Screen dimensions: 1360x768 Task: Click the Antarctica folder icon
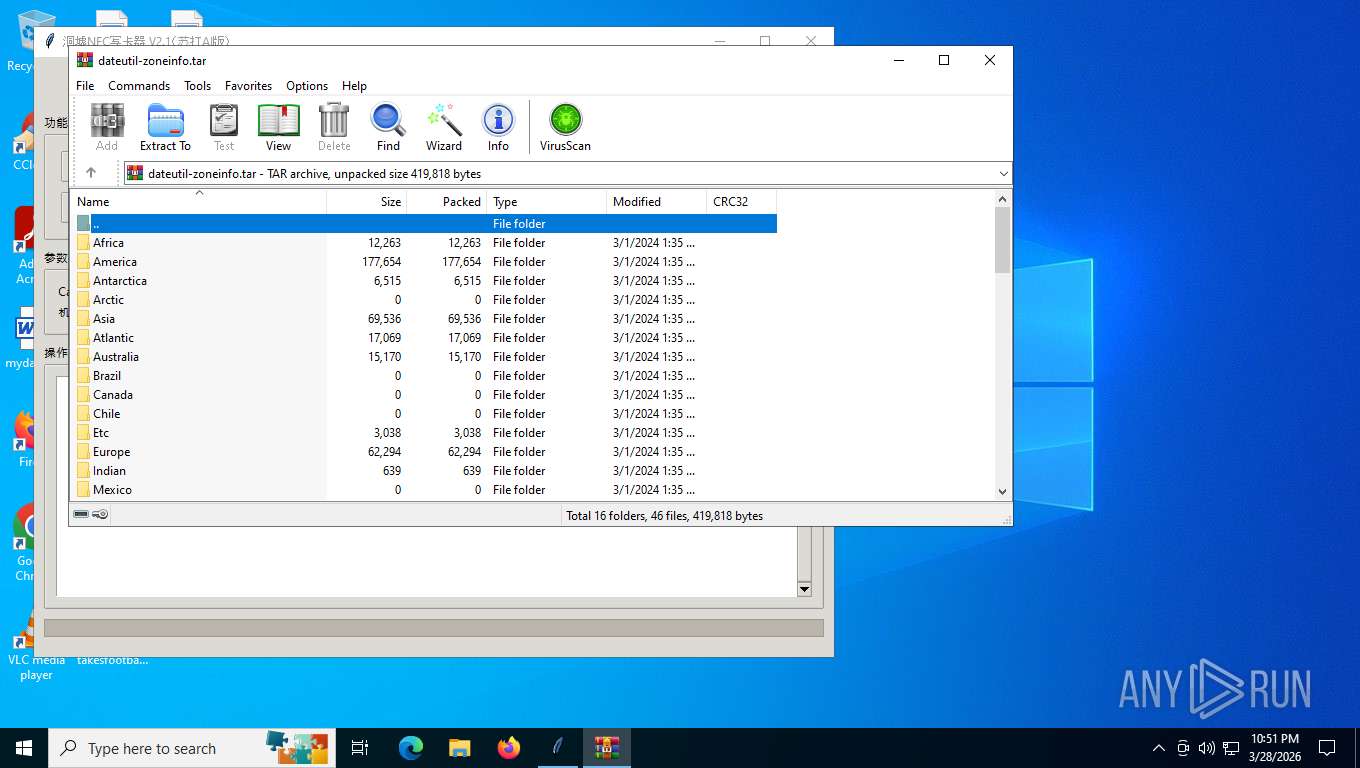click(x=83, y=281)
